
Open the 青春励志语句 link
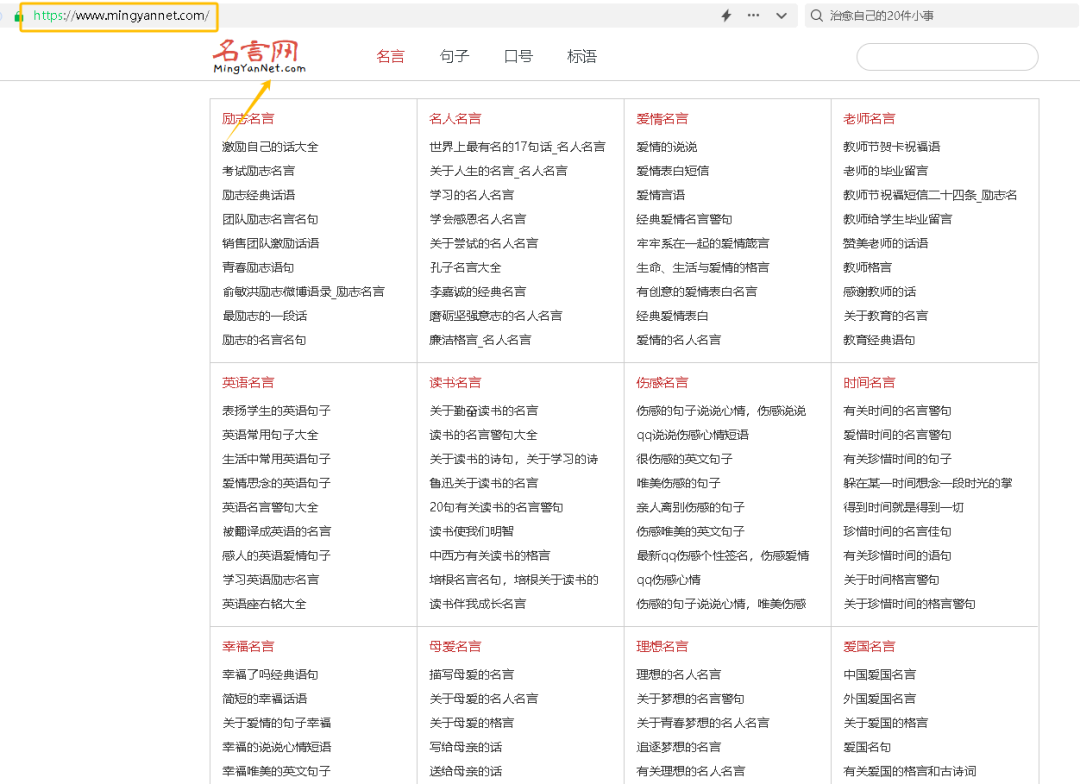pyautogui.click(x=258, y=267)
